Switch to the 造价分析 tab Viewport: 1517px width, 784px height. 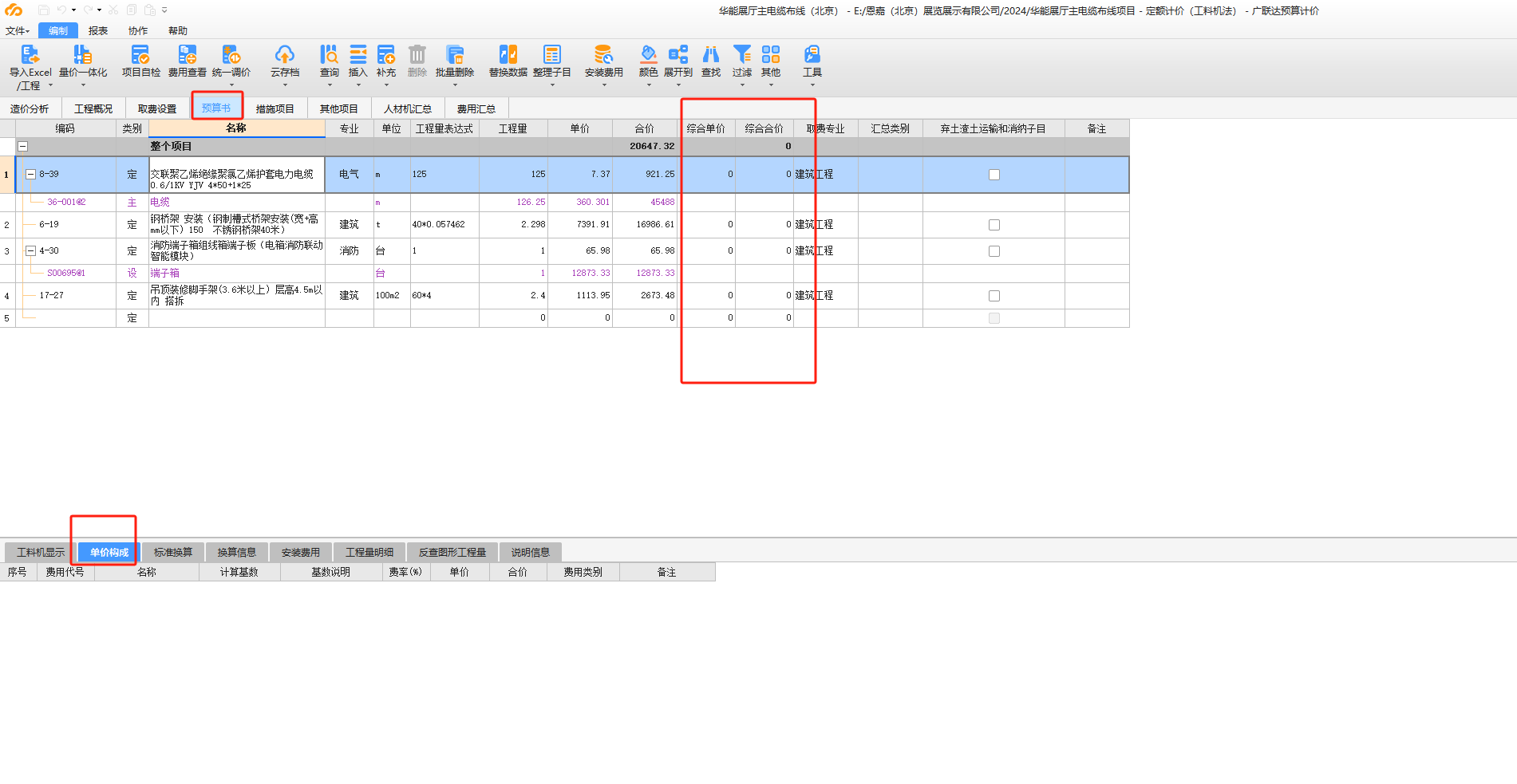[x=30, y=109]
